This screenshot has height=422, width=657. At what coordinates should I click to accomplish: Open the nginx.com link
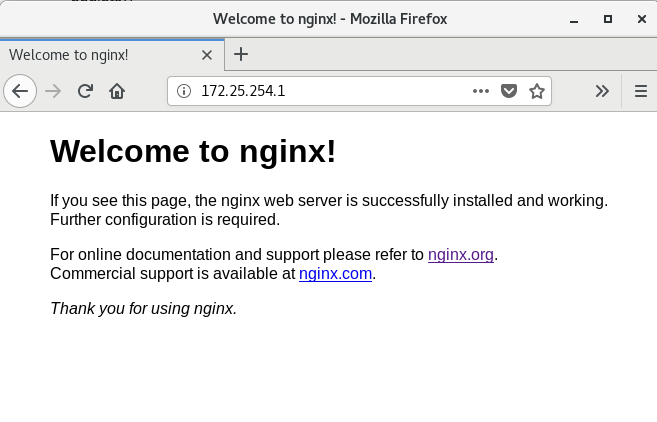tap(335, 273)
